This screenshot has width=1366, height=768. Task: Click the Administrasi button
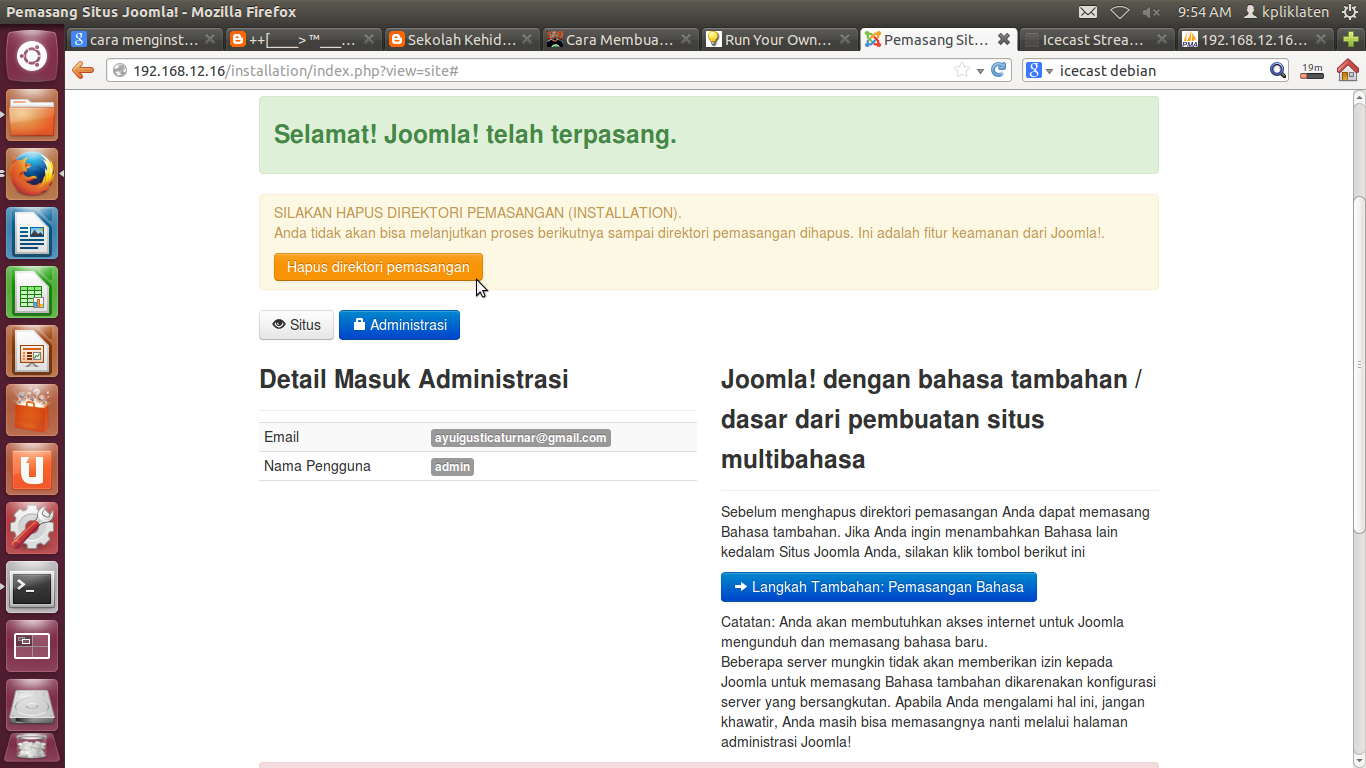click(399, 325)
